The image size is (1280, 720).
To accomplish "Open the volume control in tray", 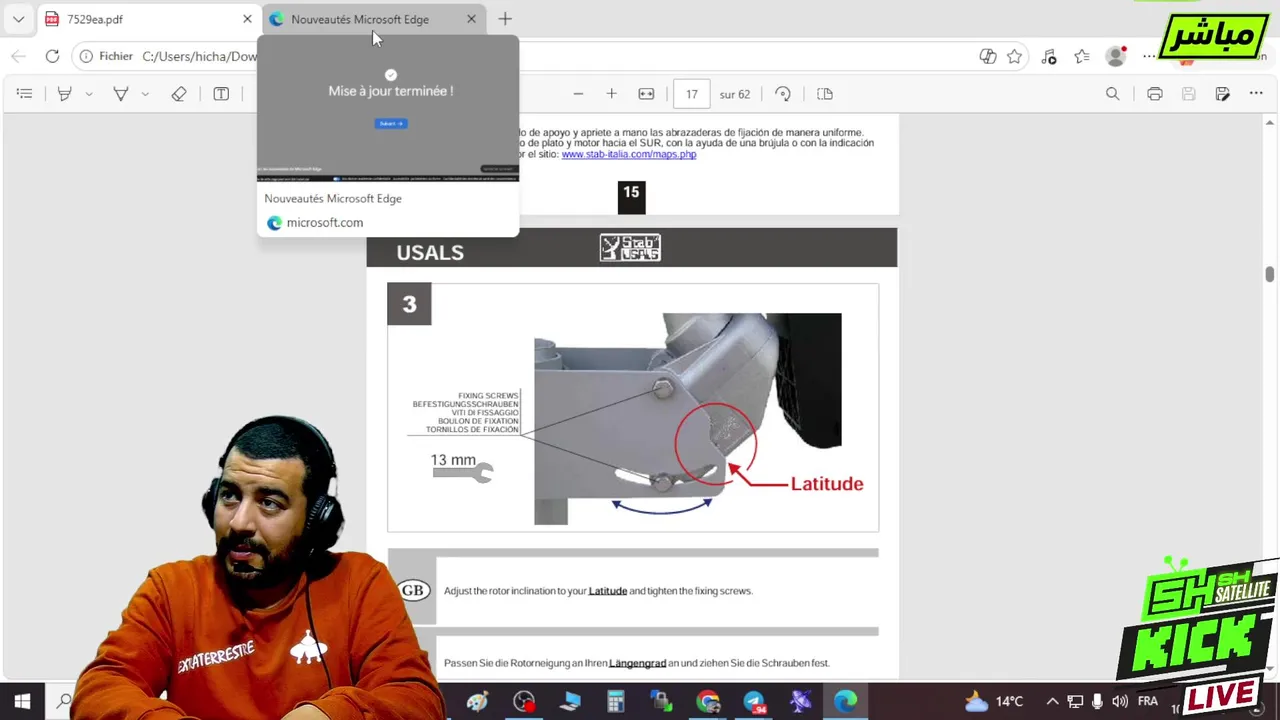I will click(1120, 702).
